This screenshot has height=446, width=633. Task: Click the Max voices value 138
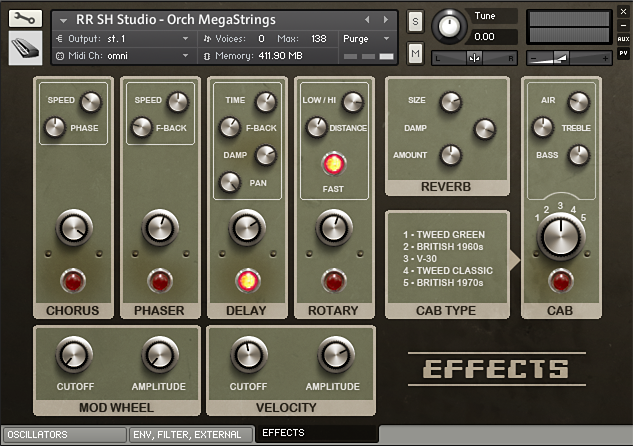pos(319,39)
